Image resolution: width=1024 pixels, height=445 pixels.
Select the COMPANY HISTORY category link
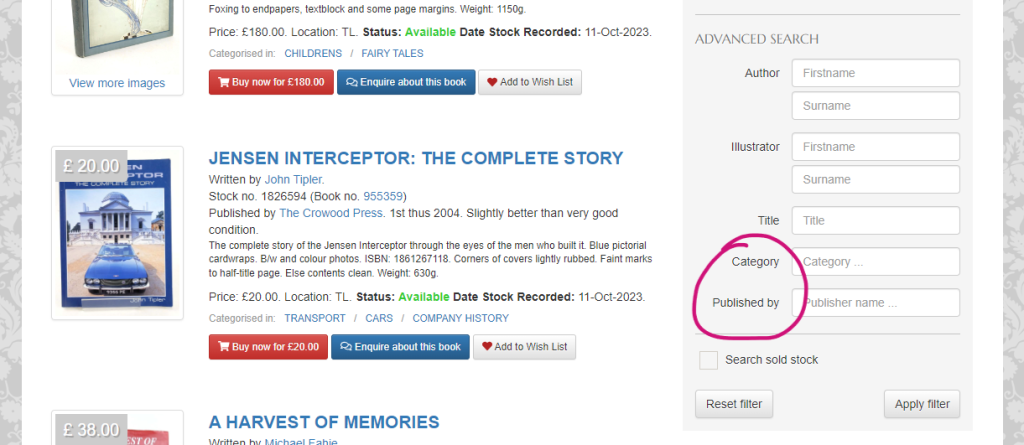[x=460, y=318]
